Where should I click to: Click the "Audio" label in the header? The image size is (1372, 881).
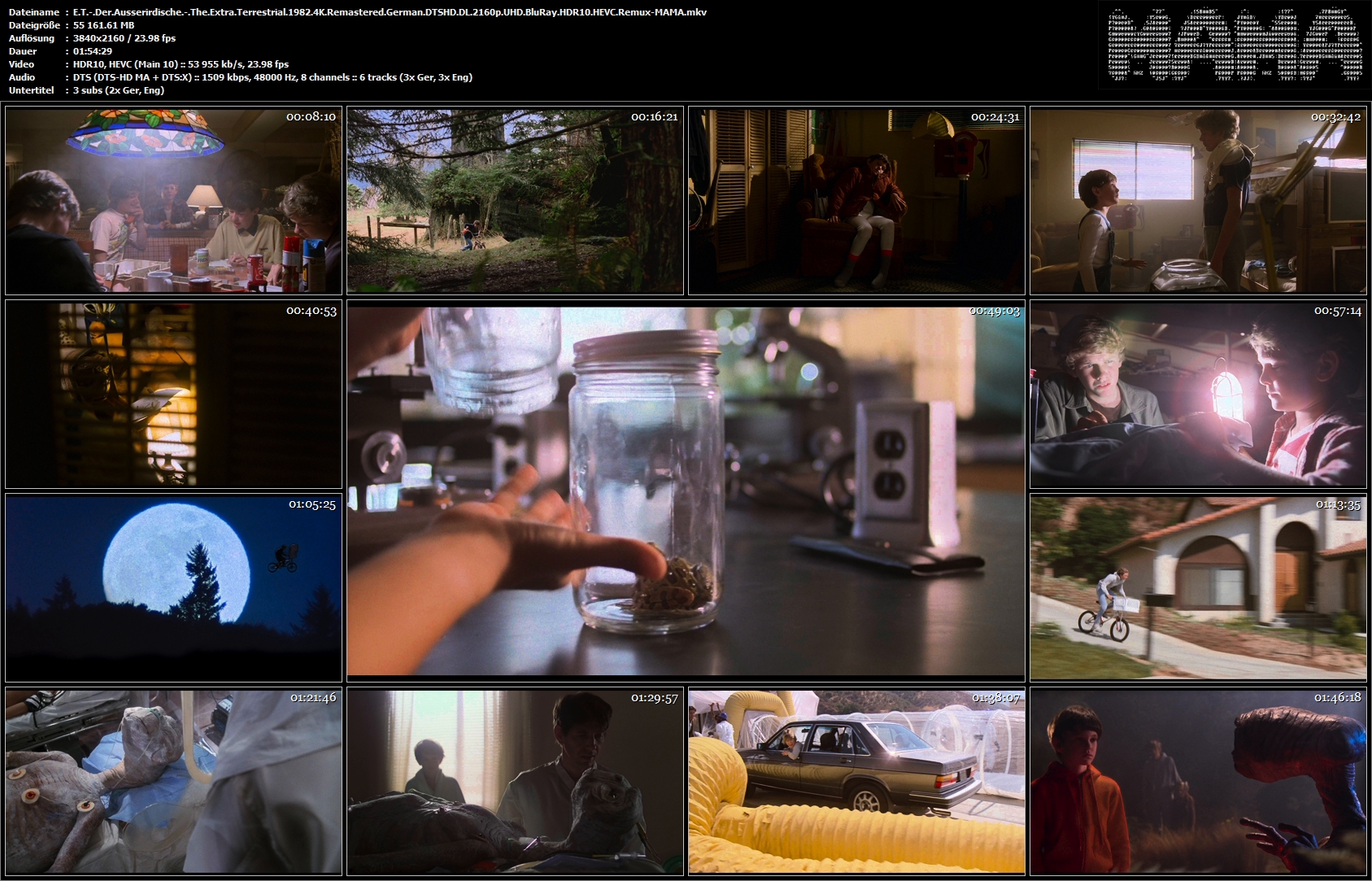tap(22, 77)
